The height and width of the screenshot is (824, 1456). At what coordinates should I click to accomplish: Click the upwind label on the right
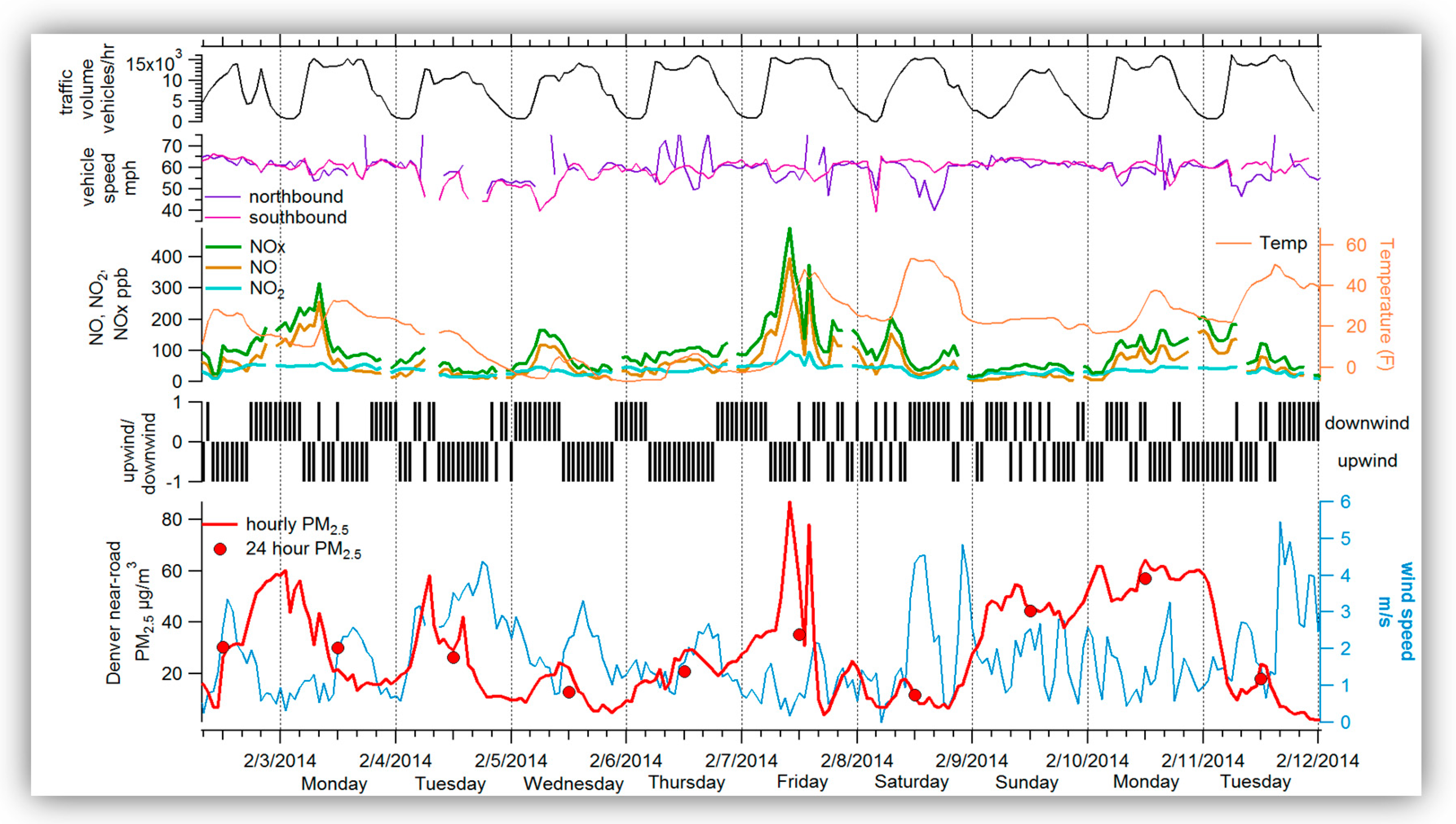1367,461
